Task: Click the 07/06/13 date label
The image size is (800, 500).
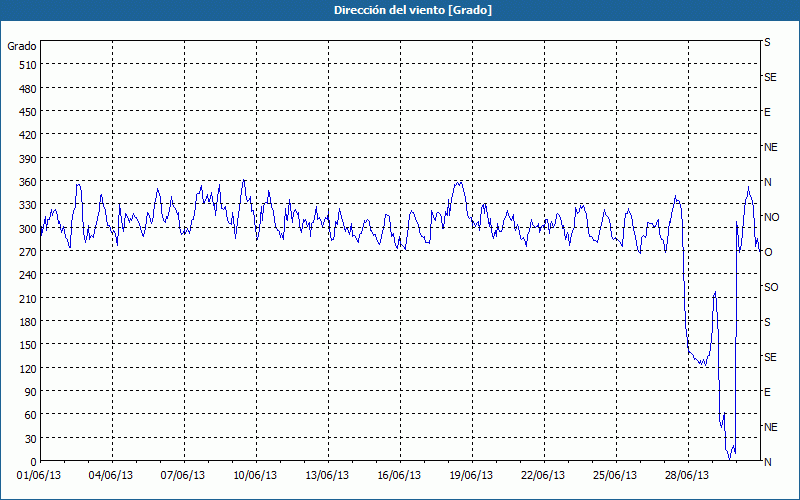Action: click(183, 476)
